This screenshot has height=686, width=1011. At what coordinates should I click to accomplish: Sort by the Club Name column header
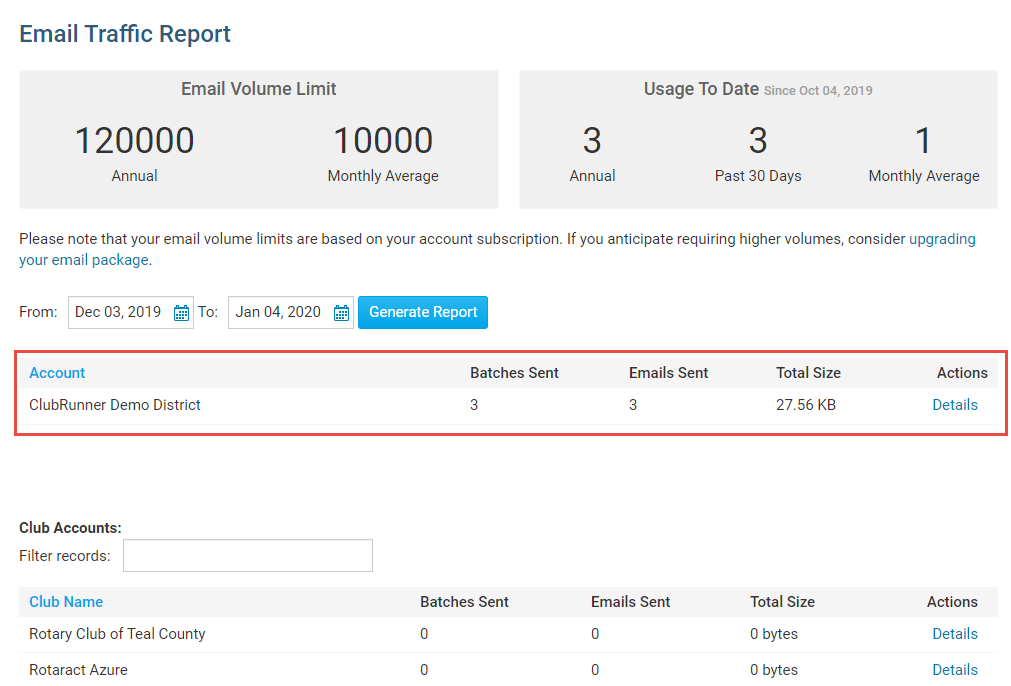click(66, 602)
